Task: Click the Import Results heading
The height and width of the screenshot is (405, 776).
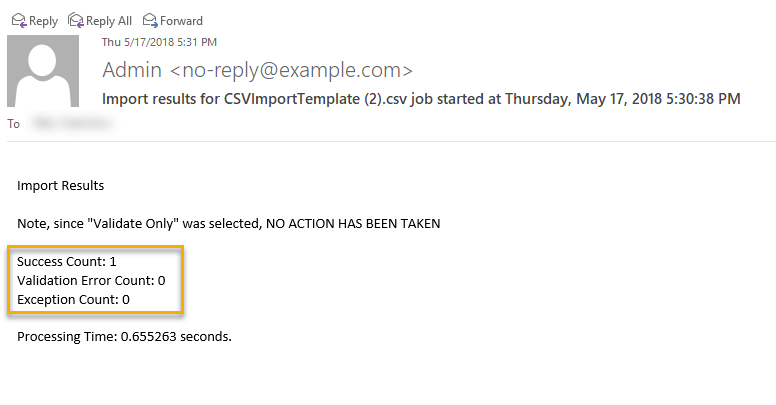Action: [60, 186]
